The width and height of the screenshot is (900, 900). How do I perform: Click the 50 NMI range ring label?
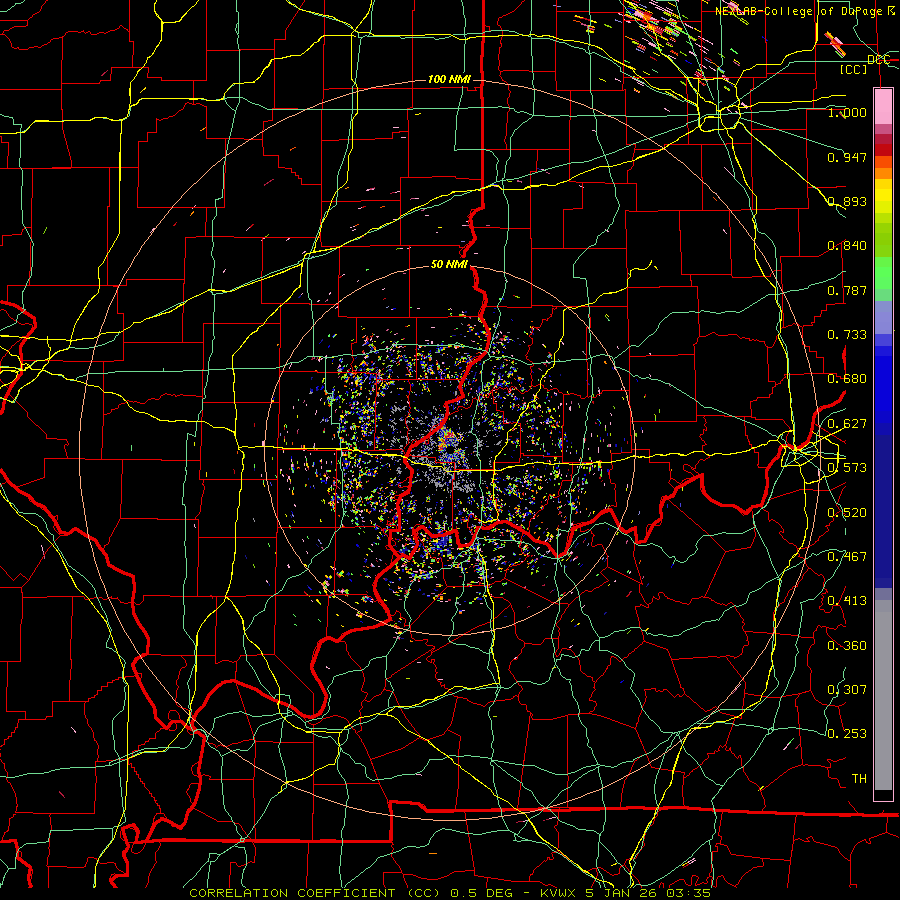[x=449, y=265]
